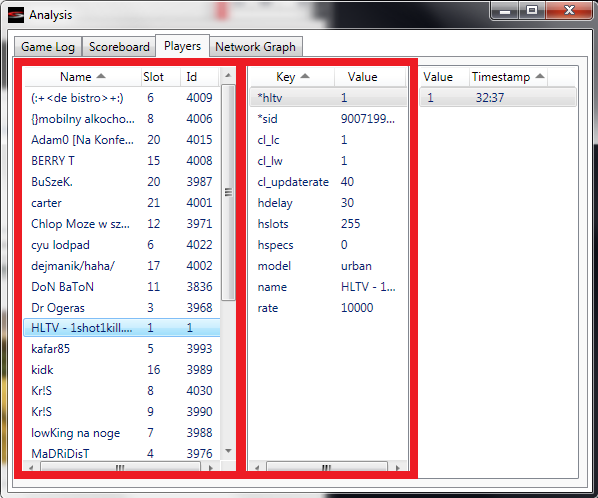This screenshot has width=598, height=498.
Task: Click the key list horizontal right arrow
Action: 397,467
